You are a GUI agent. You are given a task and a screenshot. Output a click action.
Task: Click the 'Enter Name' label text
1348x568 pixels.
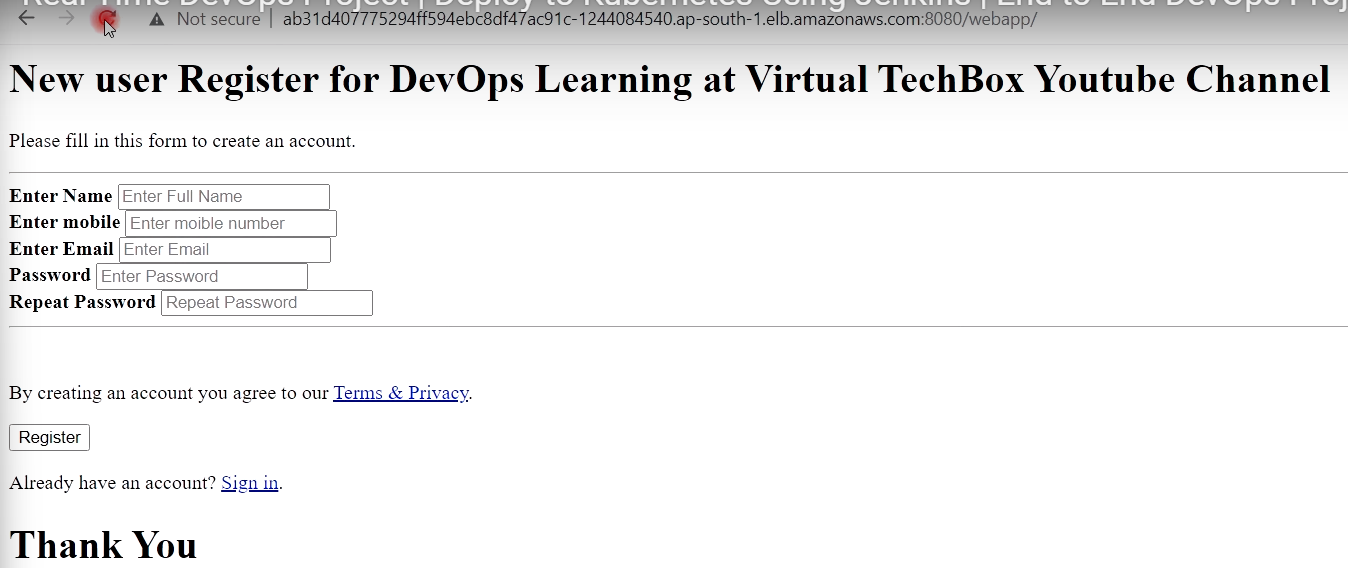point(61,196)
